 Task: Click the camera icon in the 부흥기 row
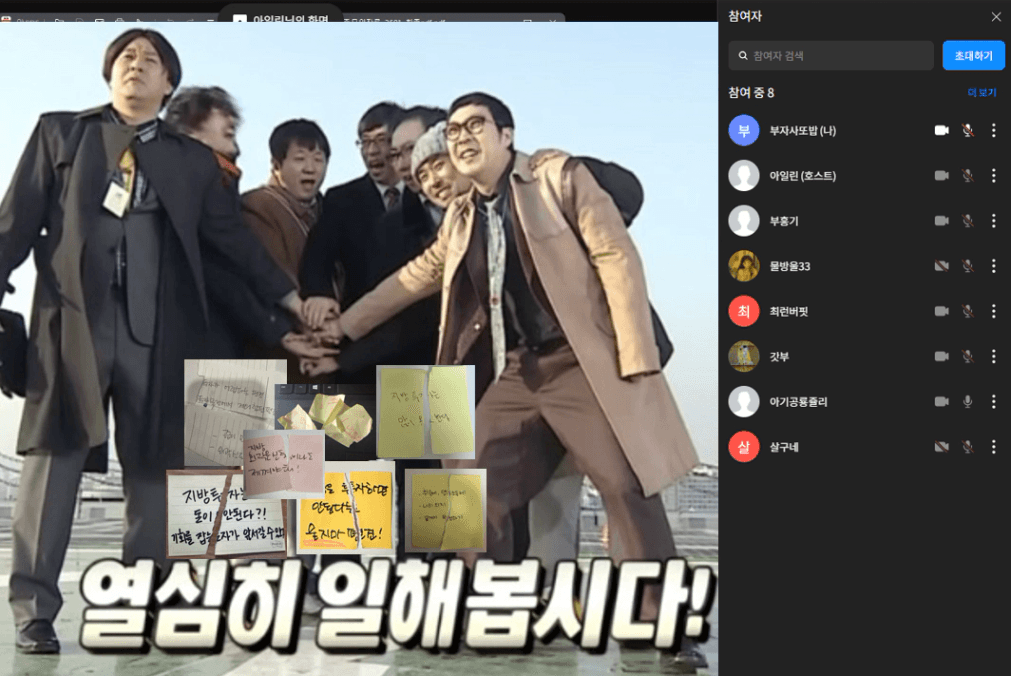click(x=941, y=221)
